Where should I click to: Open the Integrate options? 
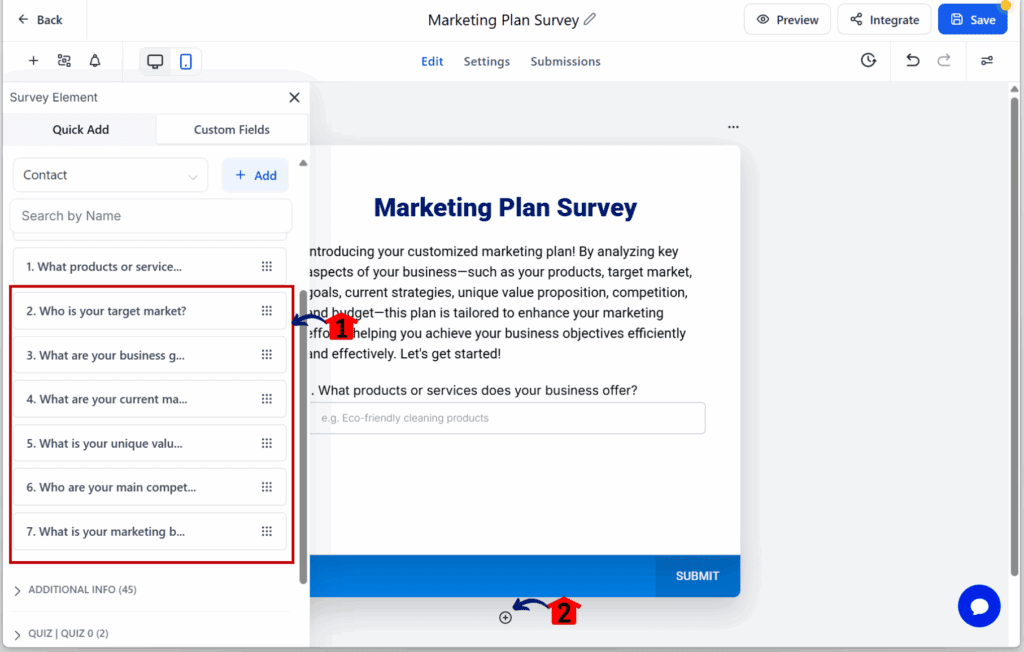point(884,20)
